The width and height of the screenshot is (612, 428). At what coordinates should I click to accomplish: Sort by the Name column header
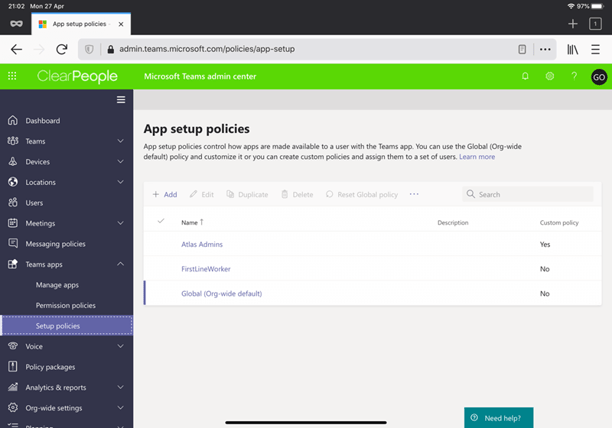pyautogui.click(x=192, y=222)
